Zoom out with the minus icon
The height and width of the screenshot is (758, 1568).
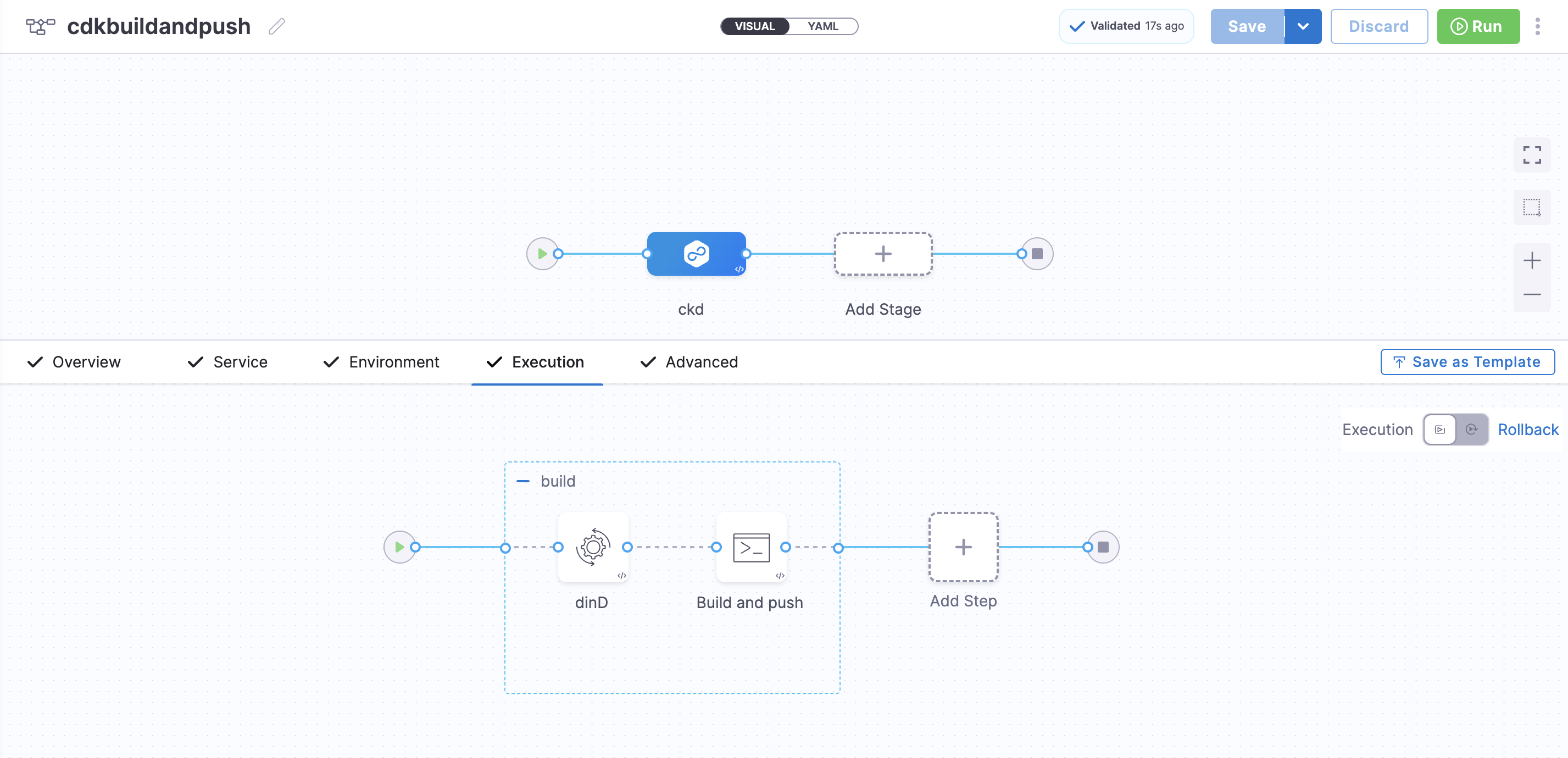[x=1532, y=295]
